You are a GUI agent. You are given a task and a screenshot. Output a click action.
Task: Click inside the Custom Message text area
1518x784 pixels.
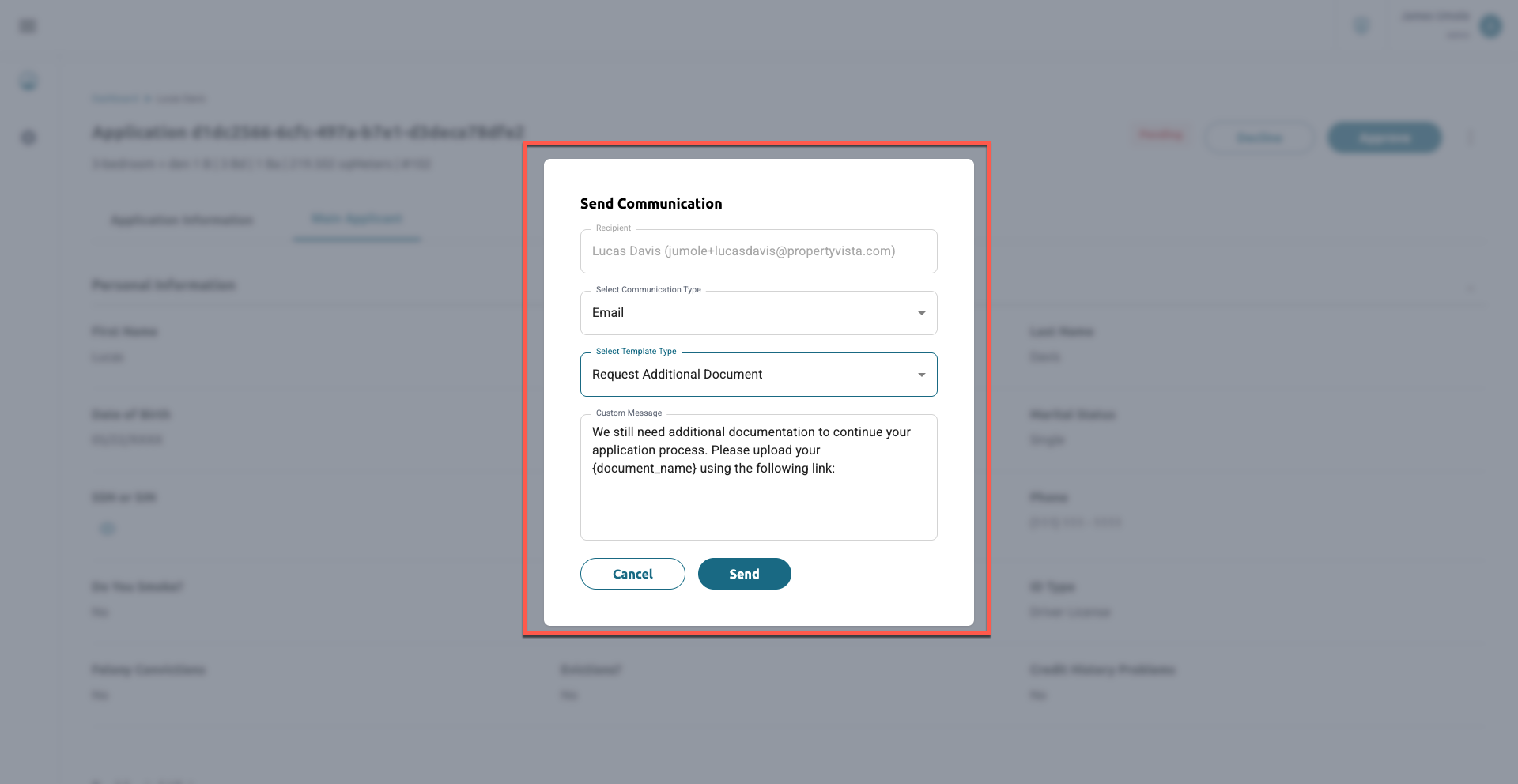click(x=758, y=477)
